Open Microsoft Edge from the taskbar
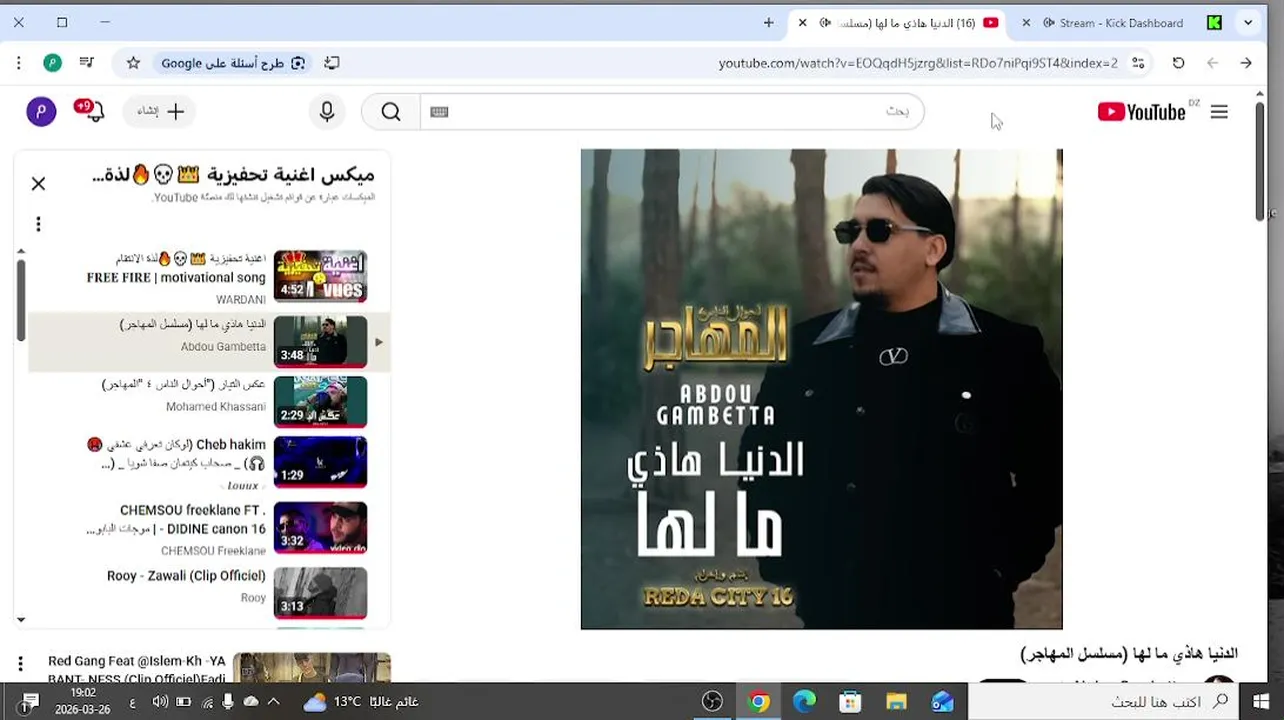 pos(804,702)
